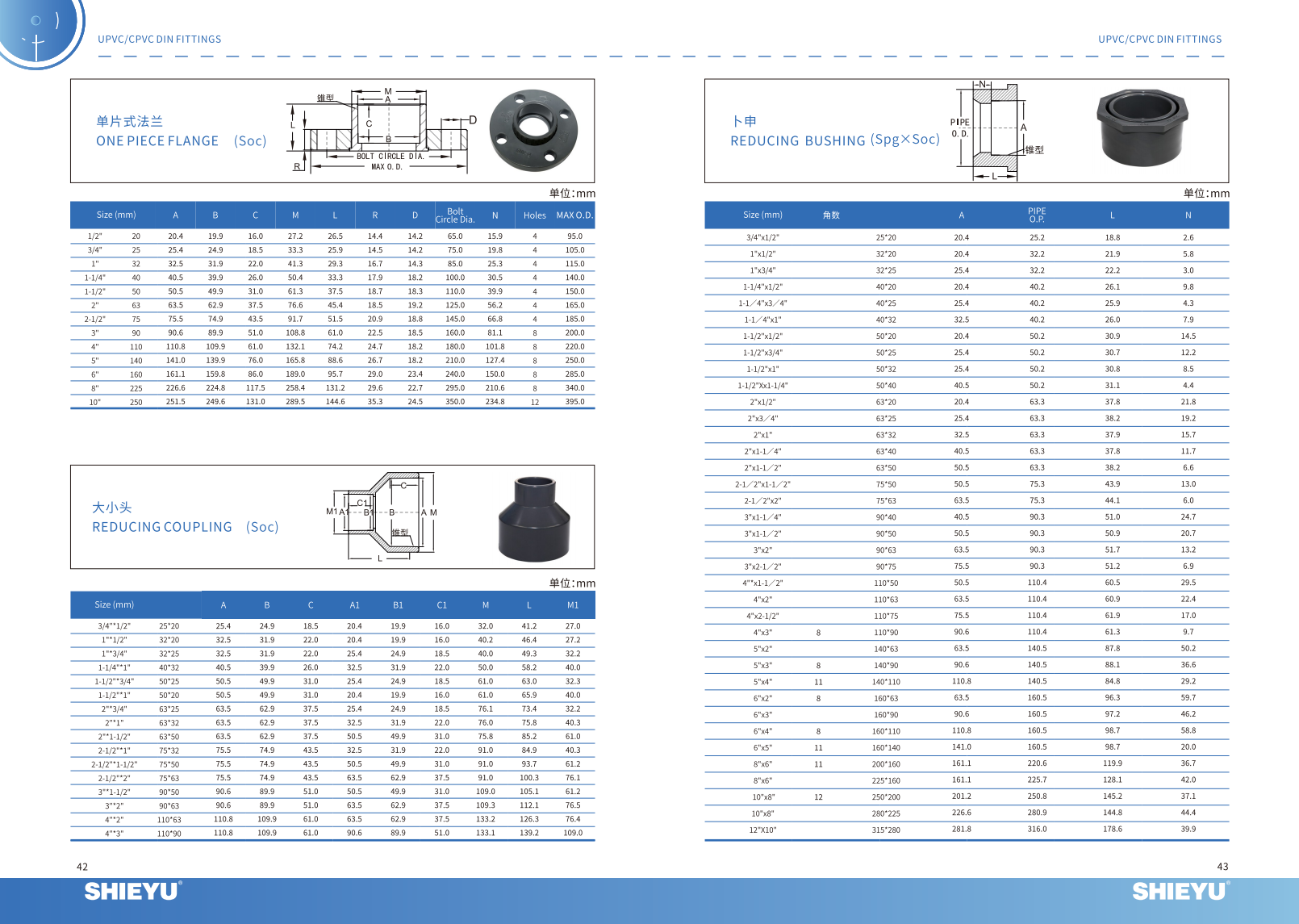This screenshot has height=924, width=1299.
Task: Click the reducing coupling cross-section diagram
Action: [382, 516]
